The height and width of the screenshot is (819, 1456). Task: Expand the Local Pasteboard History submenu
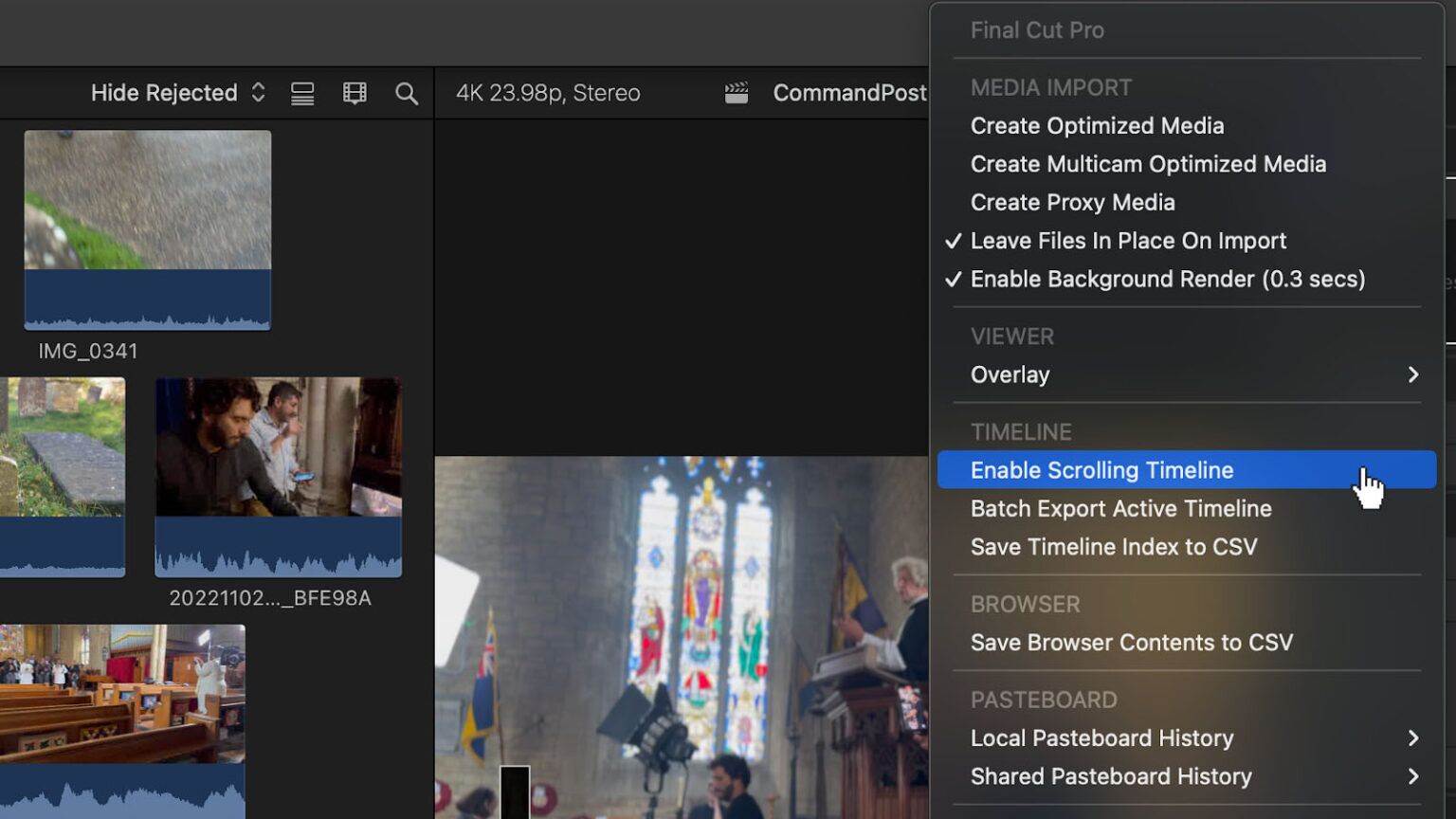coord(1101,737)
